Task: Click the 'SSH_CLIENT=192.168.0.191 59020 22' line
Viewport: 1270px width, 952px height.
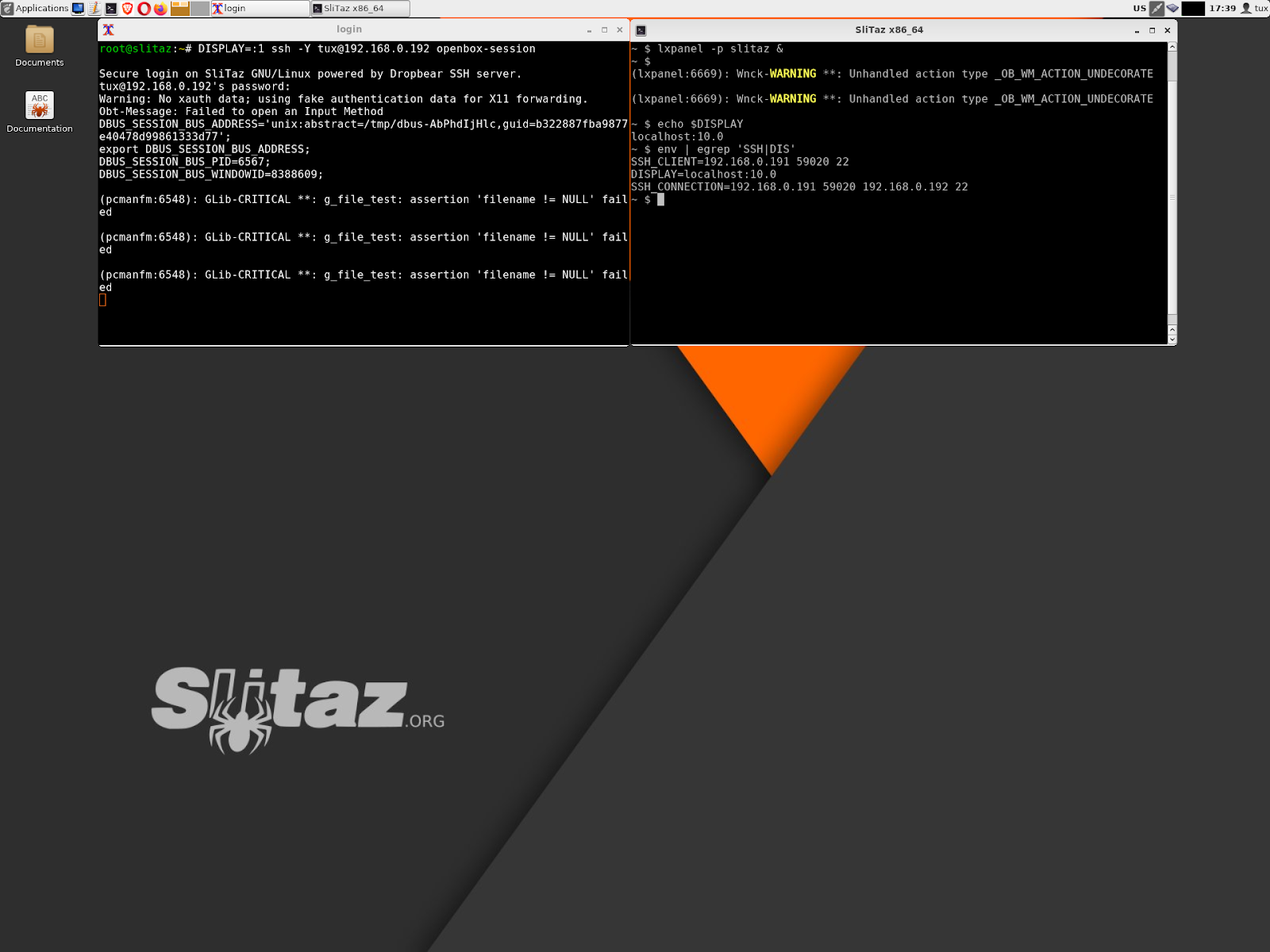Action: [x=740, y=162]
